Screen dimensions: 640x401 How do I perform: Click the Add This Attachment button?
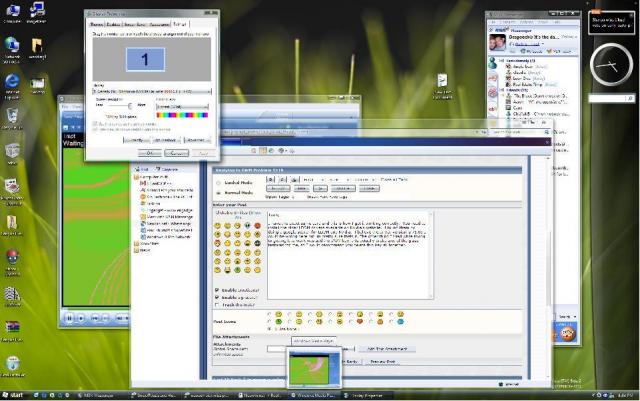[387, 349]
